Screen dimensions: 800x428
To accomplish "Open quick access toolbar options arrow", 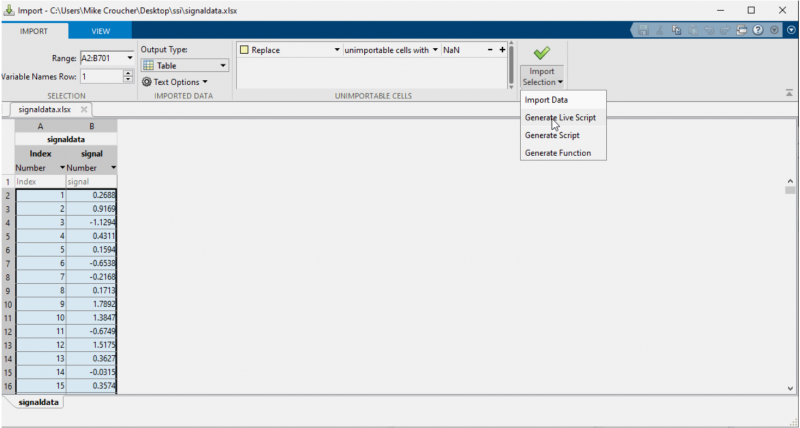I will point(774,31).
